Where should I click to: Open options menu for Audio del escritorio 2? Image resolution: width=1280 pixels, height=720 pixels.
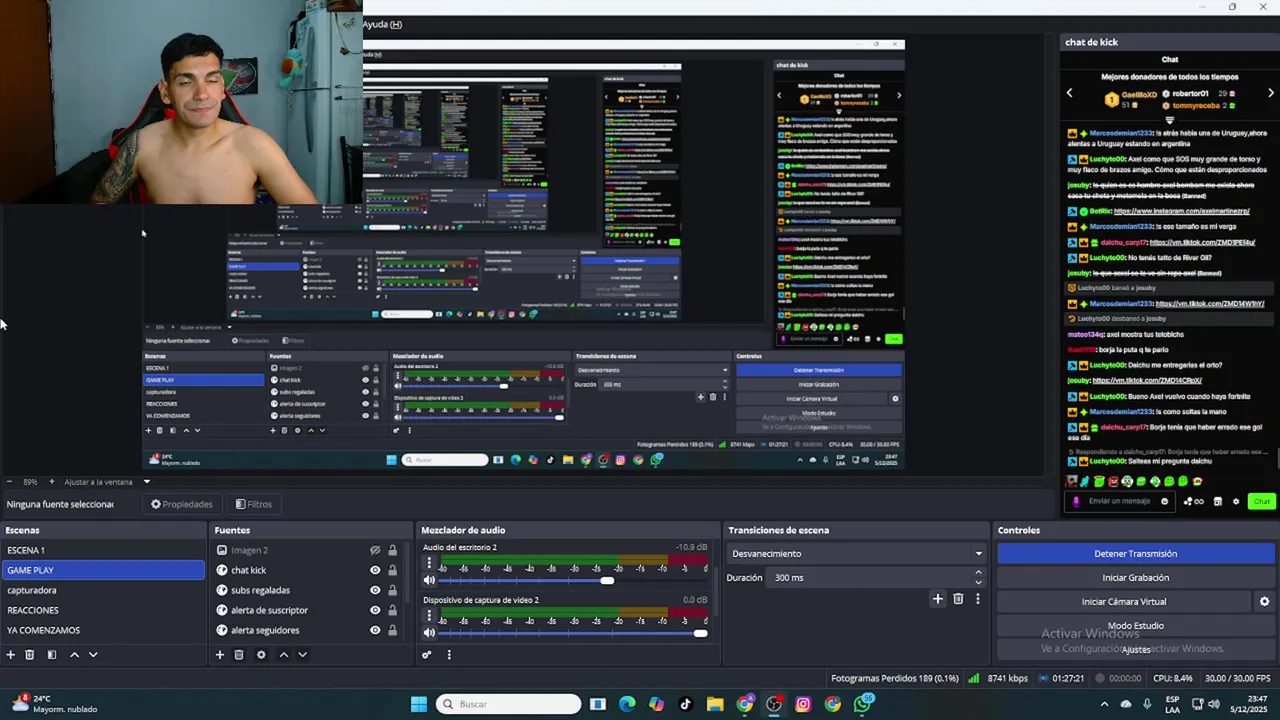click(429, 563)
